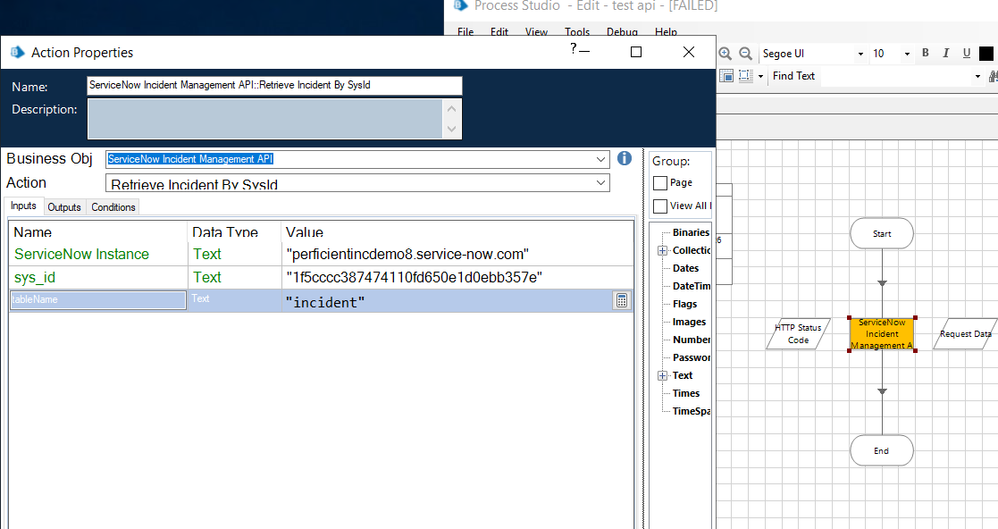Expand the Text tree node
Viewport: 998px width, 529px height.
point(663,376)
